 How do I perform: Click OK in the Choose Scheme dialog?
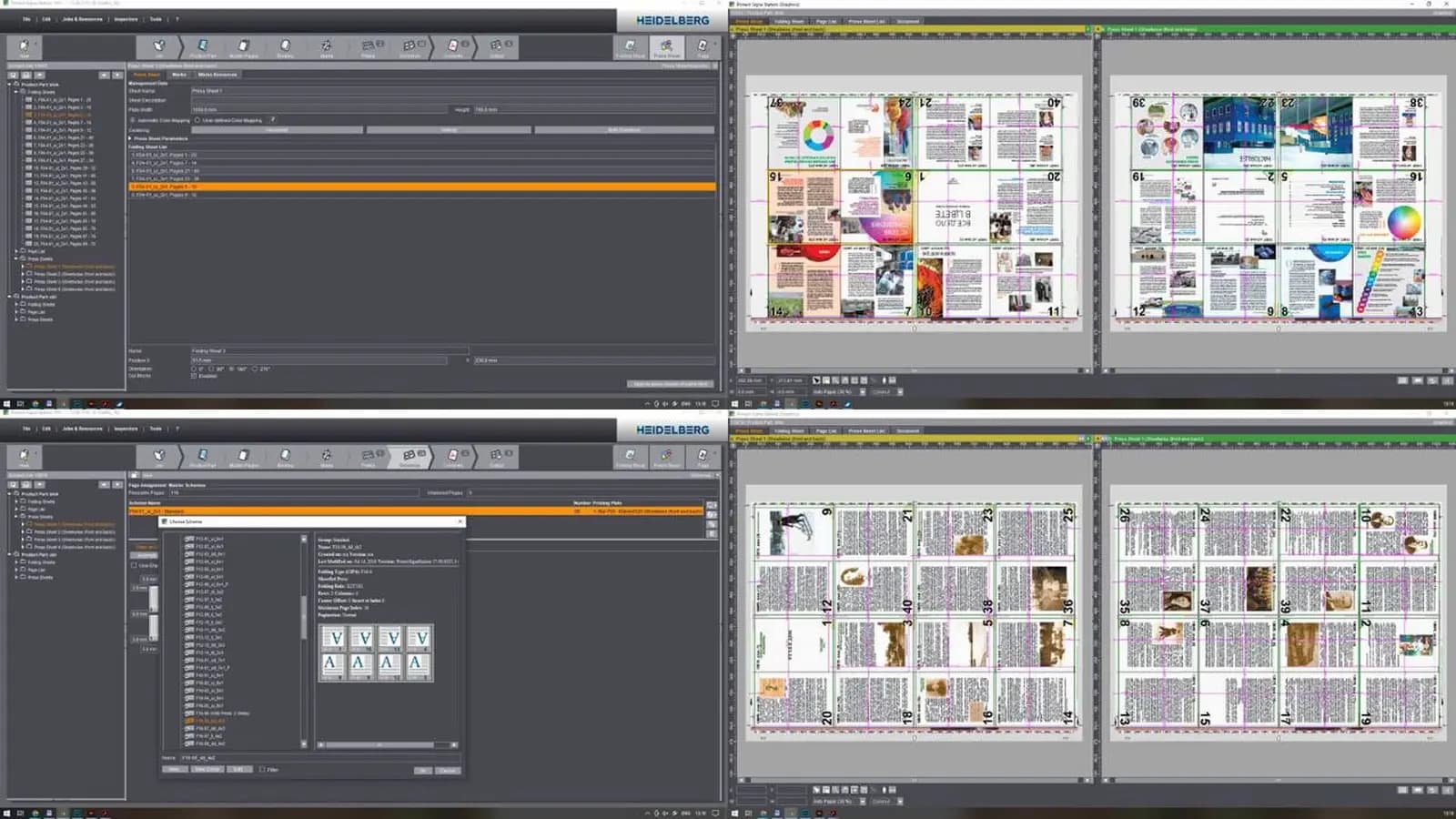pos(423,770)
